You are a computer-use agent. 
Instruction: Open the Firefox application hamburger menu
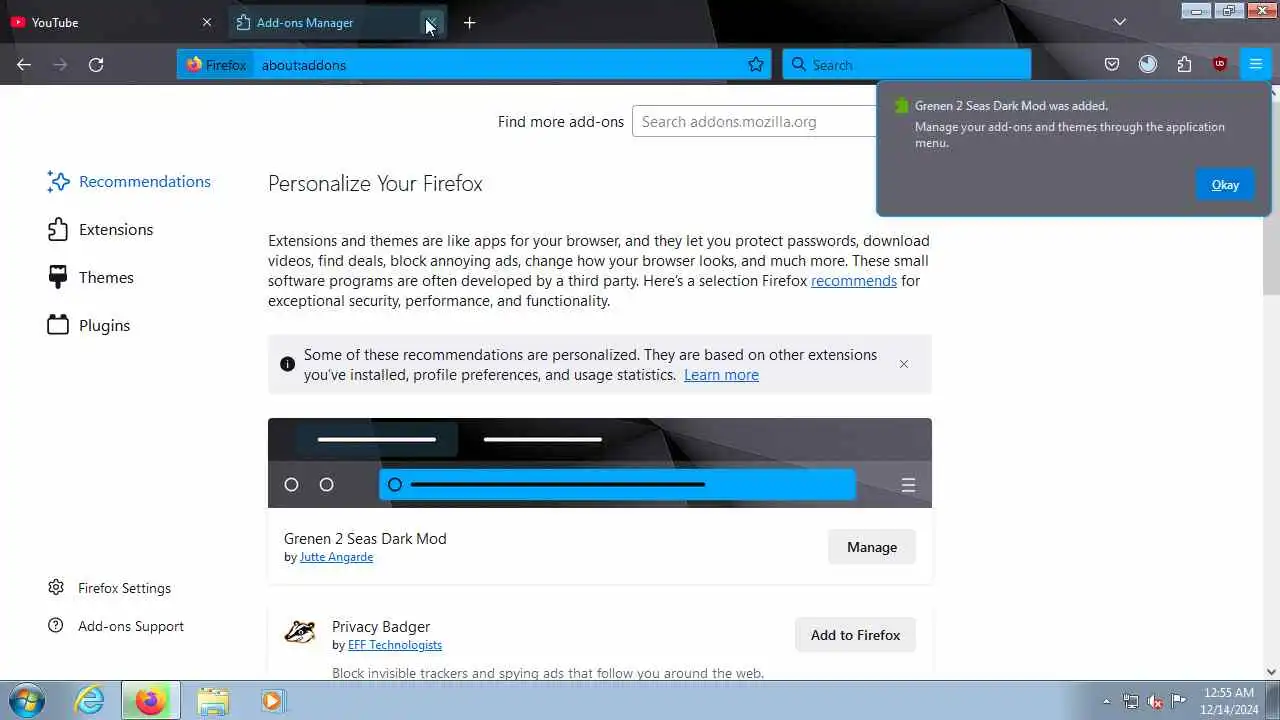point(1256,65)
